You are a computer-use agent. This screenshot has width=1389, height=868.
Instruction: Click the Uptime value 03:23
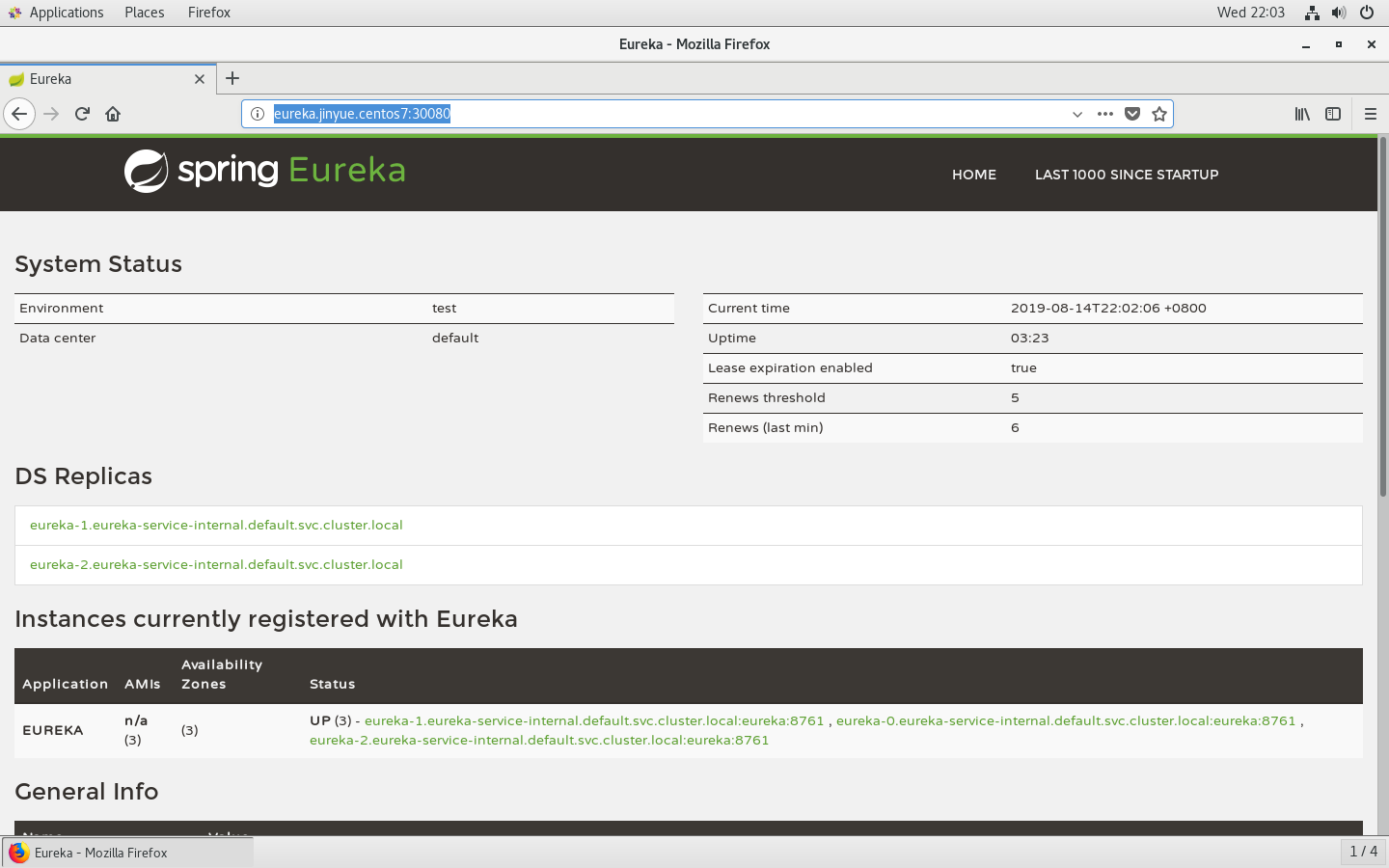coord(1029,339)
